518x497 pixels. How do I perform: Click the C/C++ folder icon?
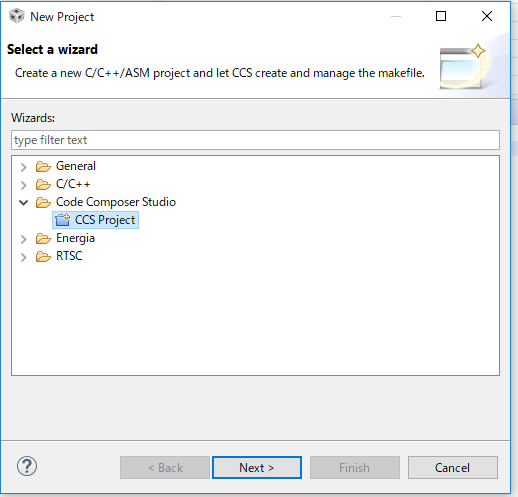(x=43, y=184)
